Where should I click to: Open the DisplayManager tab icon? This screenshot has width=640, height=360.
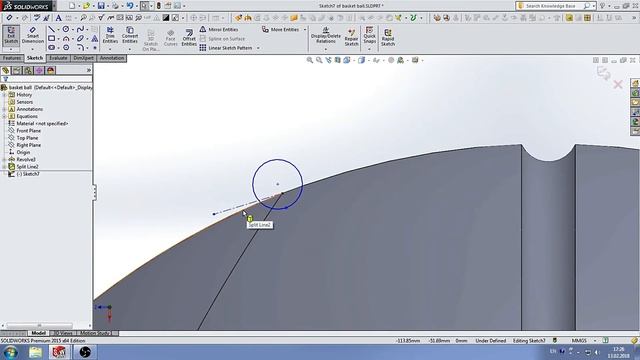(51, 70)
